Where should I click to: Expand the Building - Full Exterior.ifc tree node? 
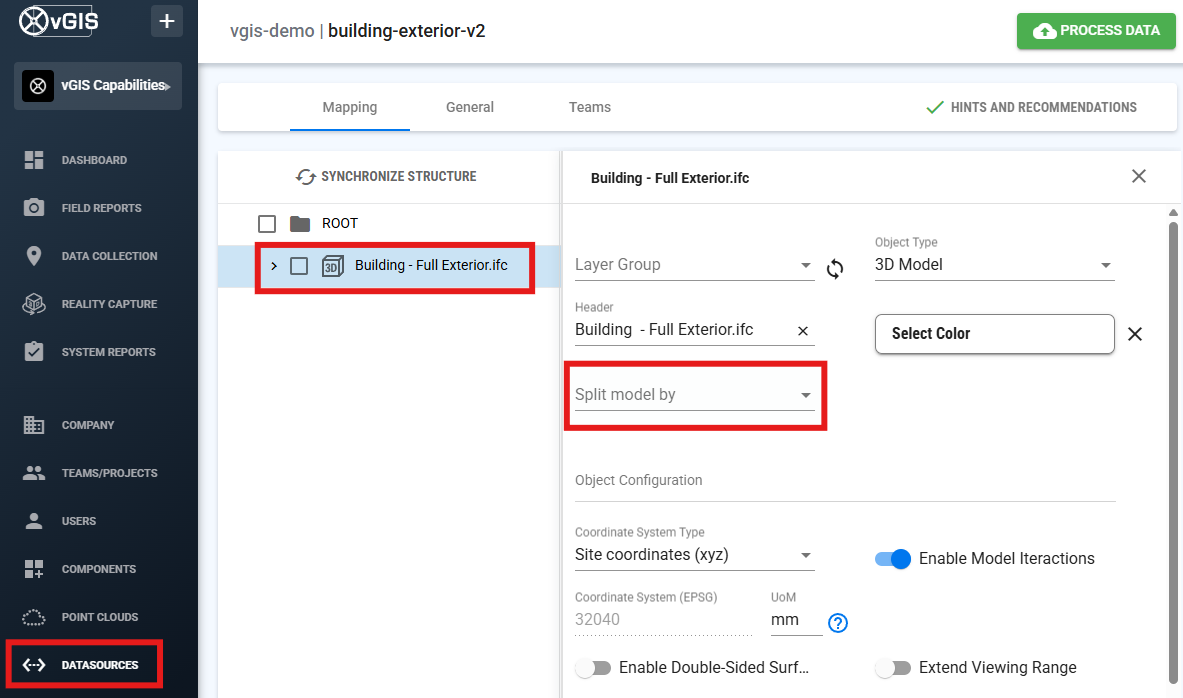pyautogui.click(x=274, y=266)
